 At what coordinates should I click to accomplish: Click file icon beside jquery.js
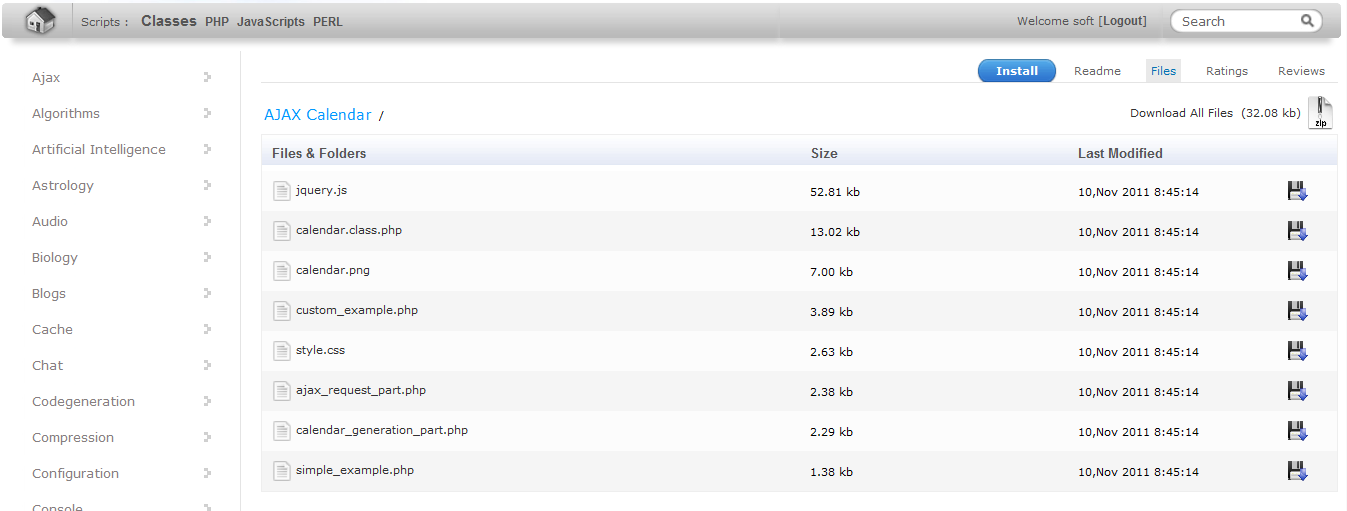click(x=282, y=191)
